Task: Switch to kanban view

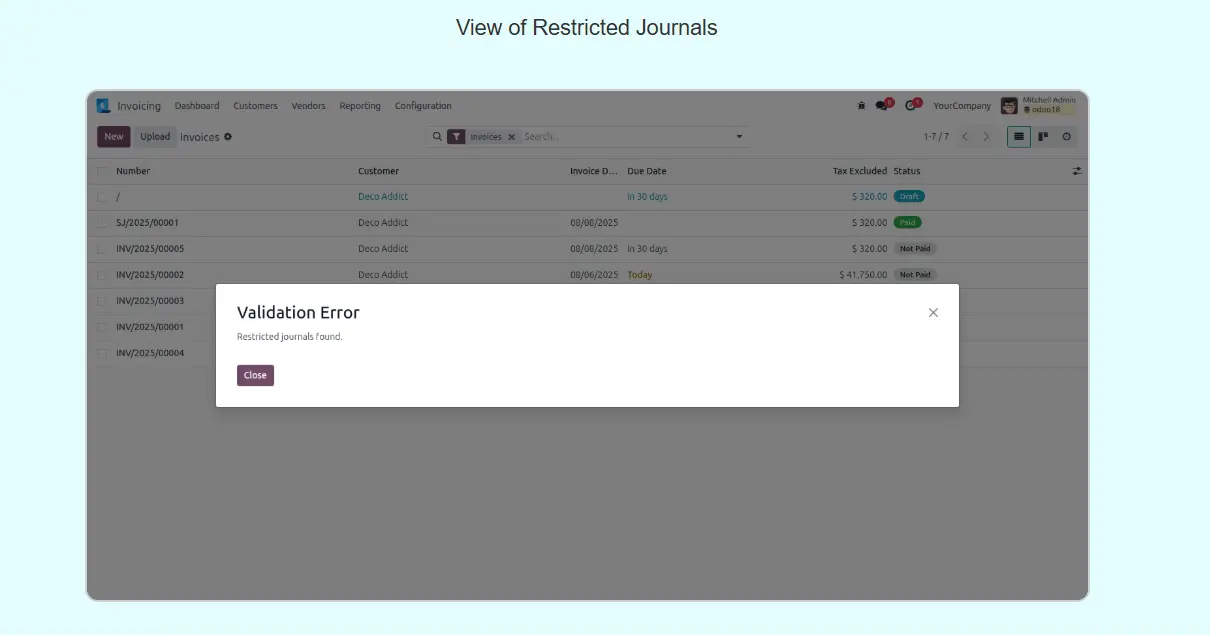Action: [x=1043, y=137]
